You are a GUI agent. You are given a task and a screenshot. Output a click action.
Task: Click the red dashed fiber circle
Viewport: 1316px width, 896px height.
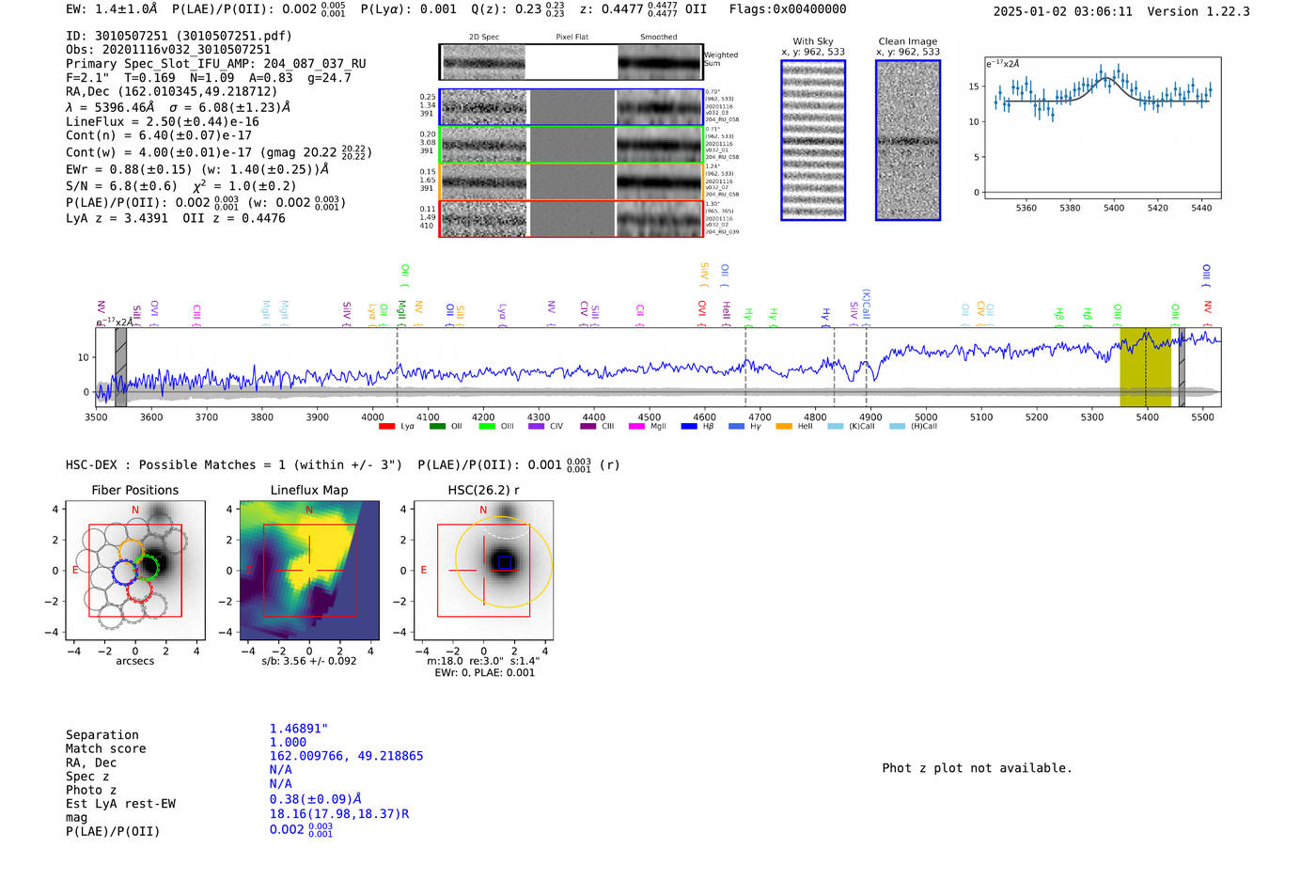[140, 589]
